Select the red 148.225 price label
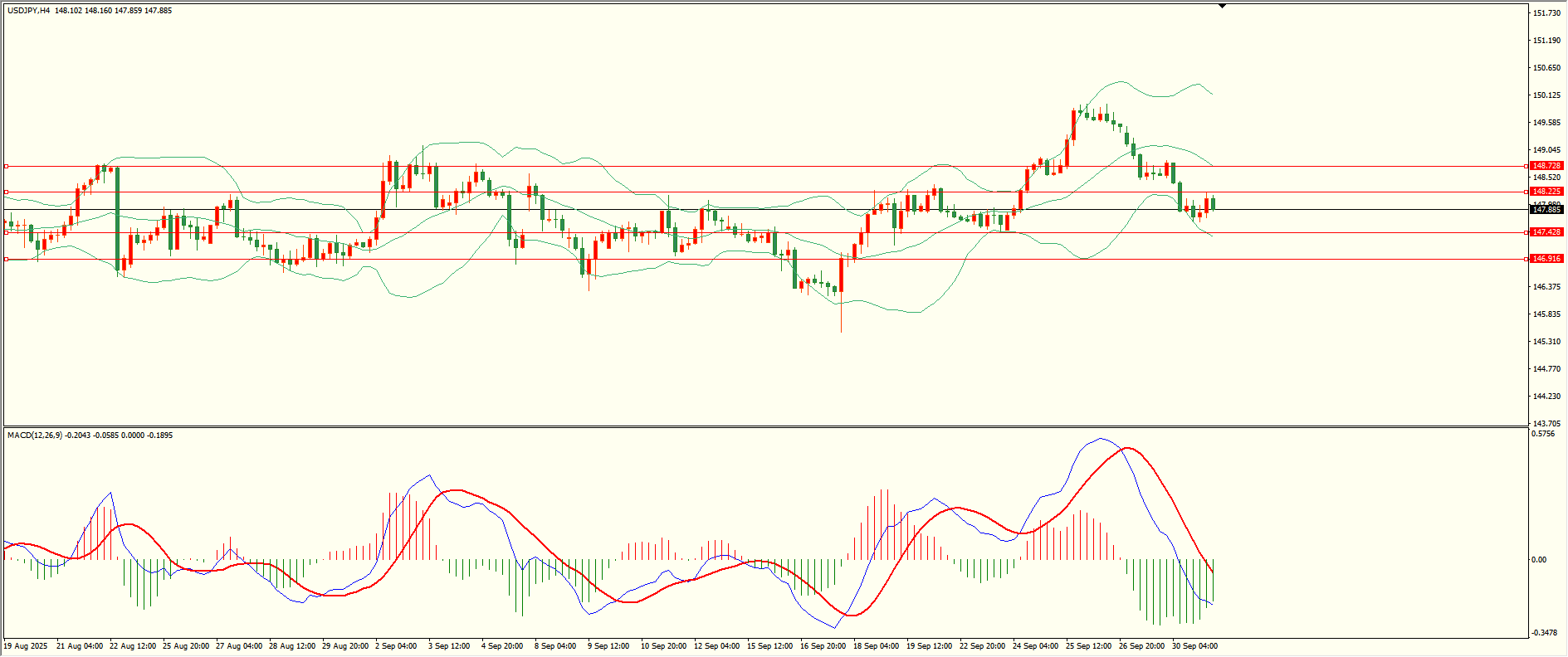Image resolution: width=1568 pixels, height=657 pixels. pos(1546,192)
